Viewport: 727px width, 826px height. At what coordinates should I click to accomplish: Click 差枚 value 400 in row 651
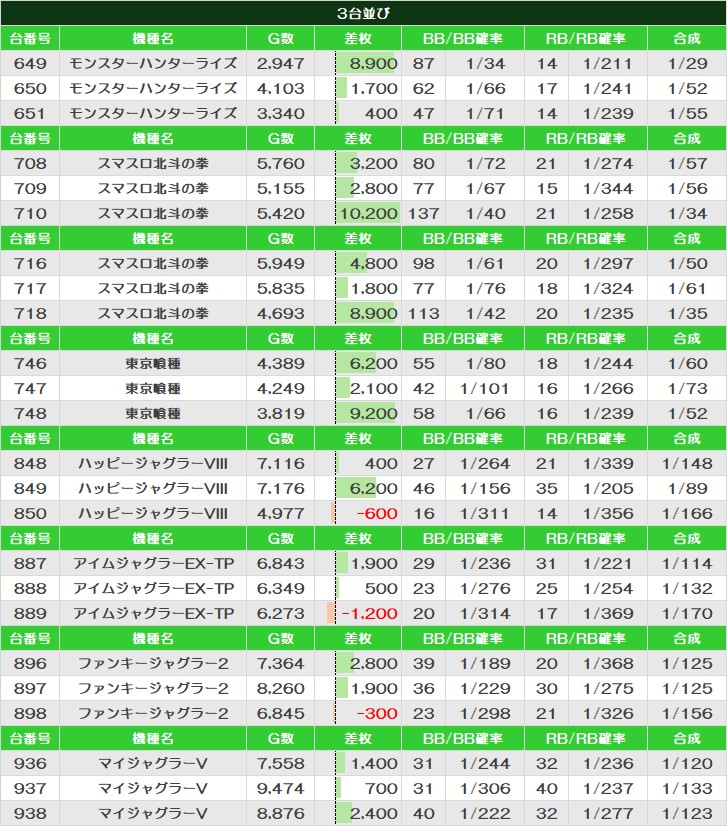click(381, 114)
